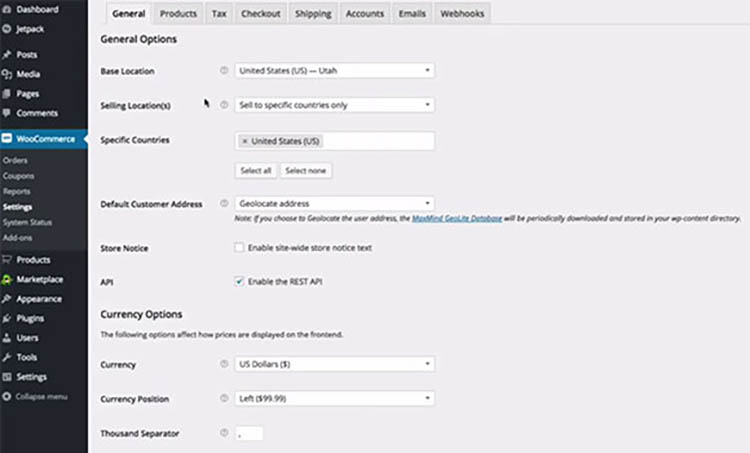Open the Currency dropdown
This screenshot has height=453, width=750.
coord(334,364)
